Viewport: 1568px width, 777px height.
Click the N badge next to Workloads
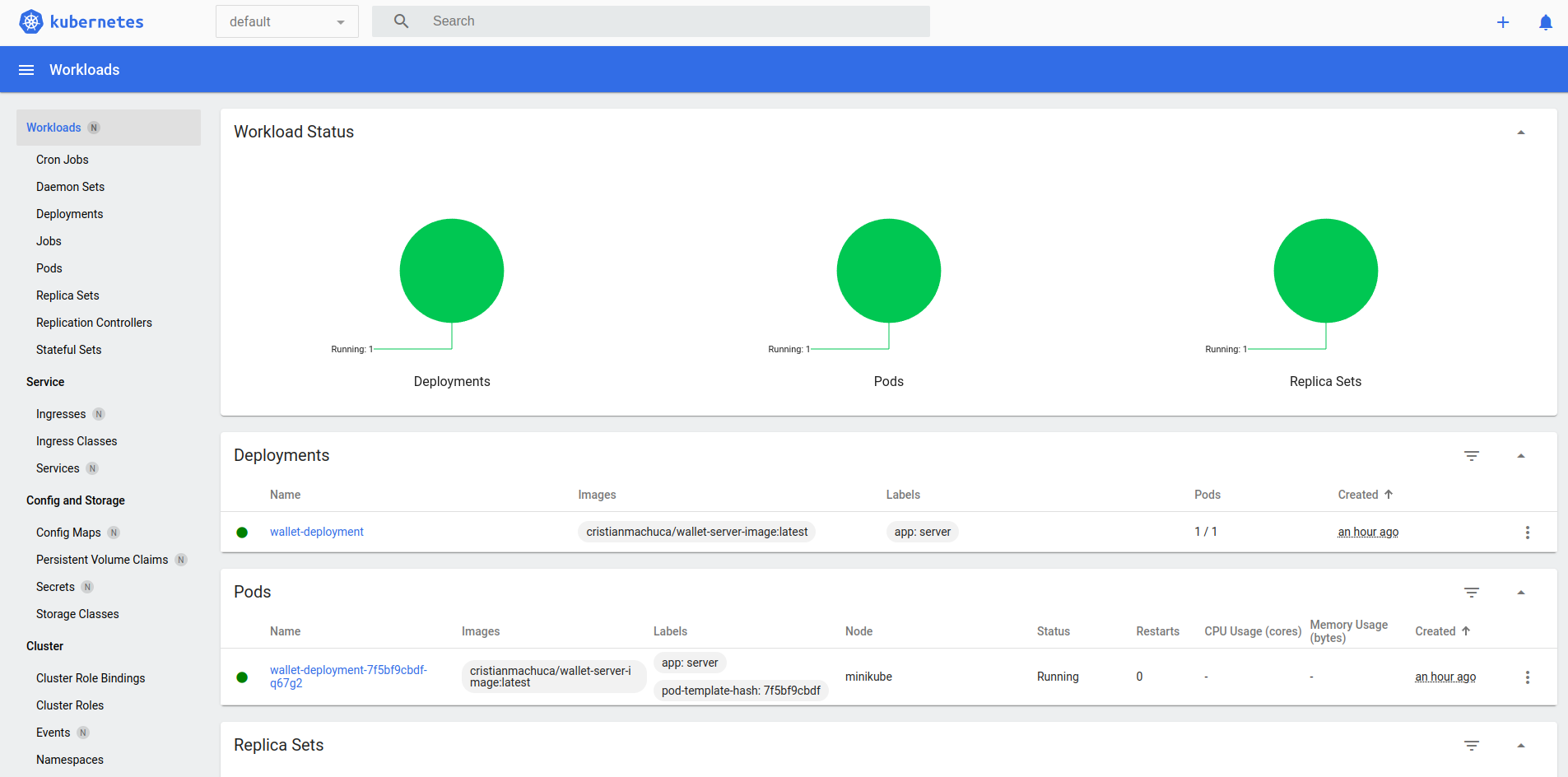[x=94, y=128]
